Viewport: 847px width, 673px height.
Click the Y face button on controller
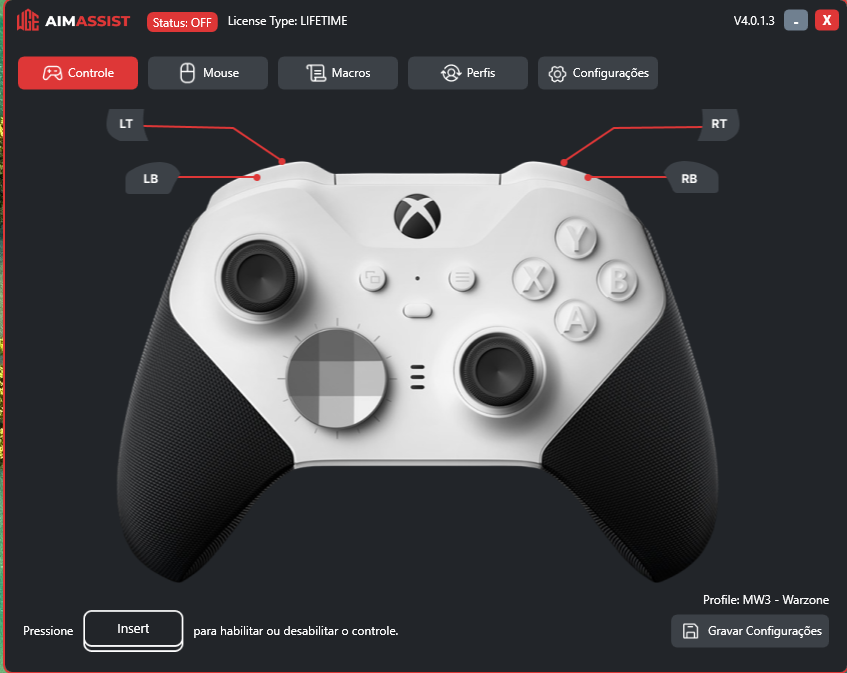[x=576, y=238]
